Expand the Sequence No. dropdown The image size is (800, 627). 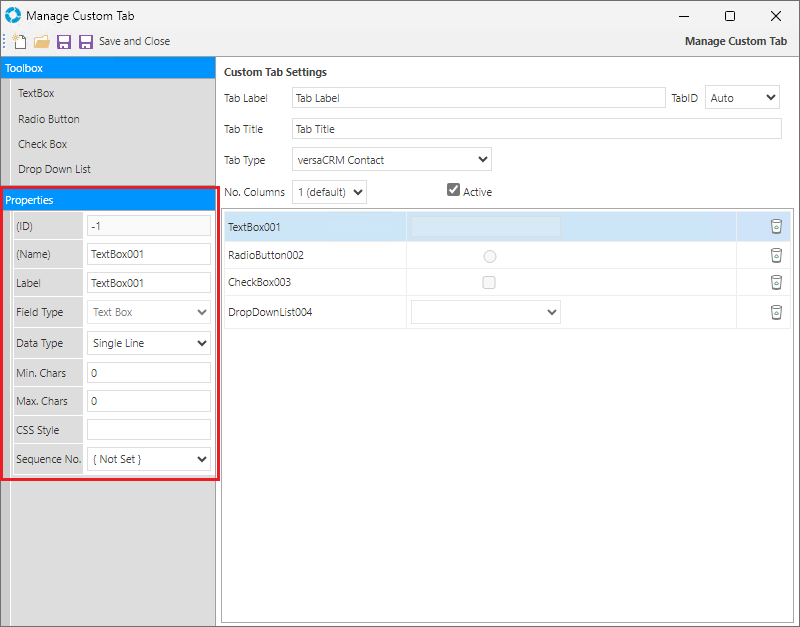pos(149,459)
